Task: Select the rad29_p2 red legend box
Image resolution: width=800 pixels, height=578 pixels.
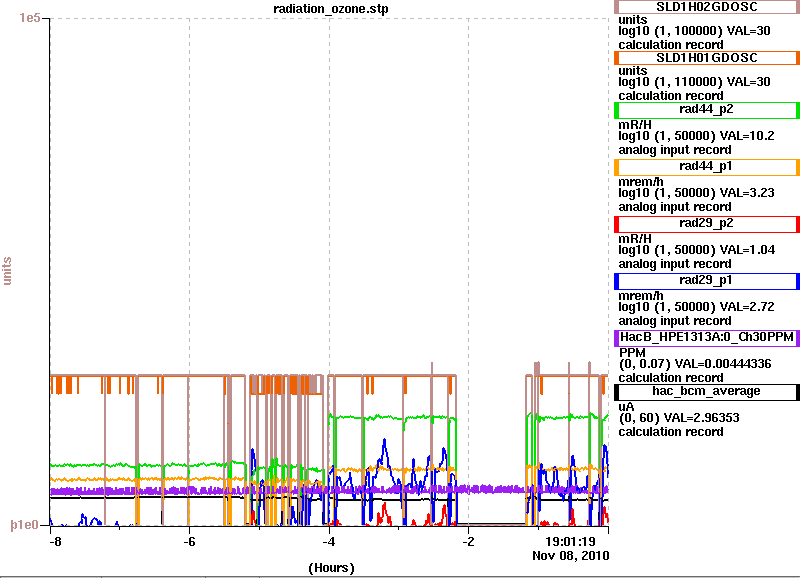Action: click(x=707, y=224)
